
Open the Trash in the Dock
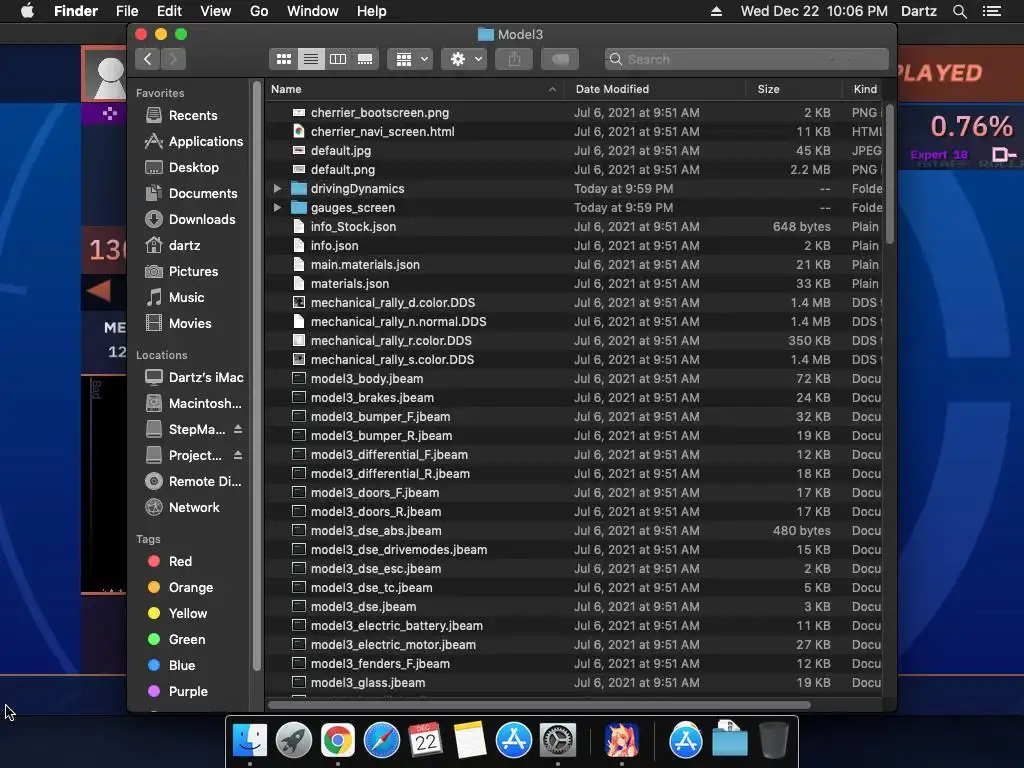(774, 741)
